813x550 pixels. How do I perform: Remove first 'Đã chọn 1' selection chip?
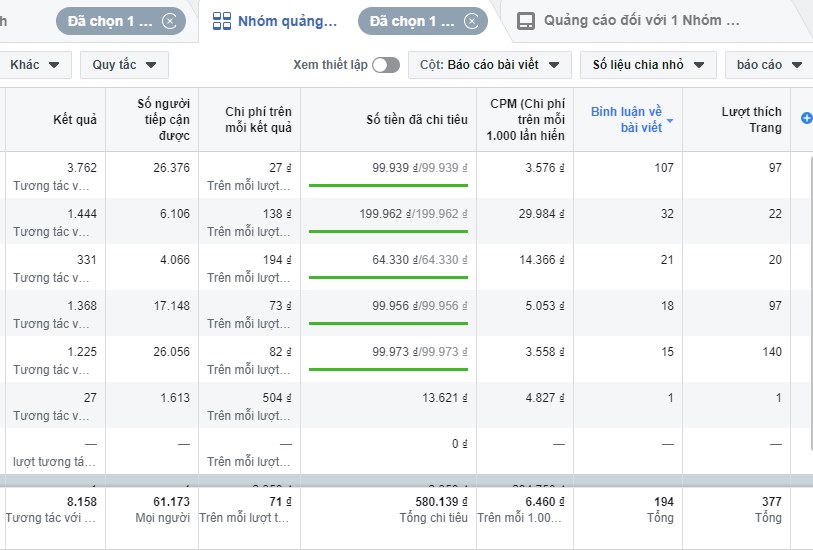(171, 21)
